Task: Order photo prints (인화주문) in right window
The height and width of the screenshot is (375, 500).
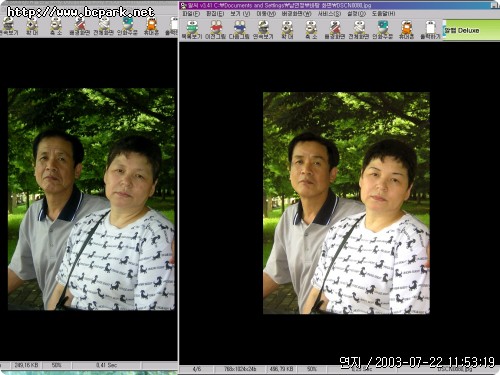Action: pos(383,30)
